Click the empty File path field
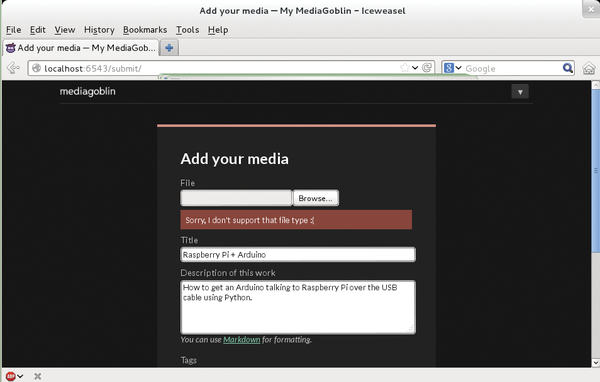600x382 pixels. (236, 198)
